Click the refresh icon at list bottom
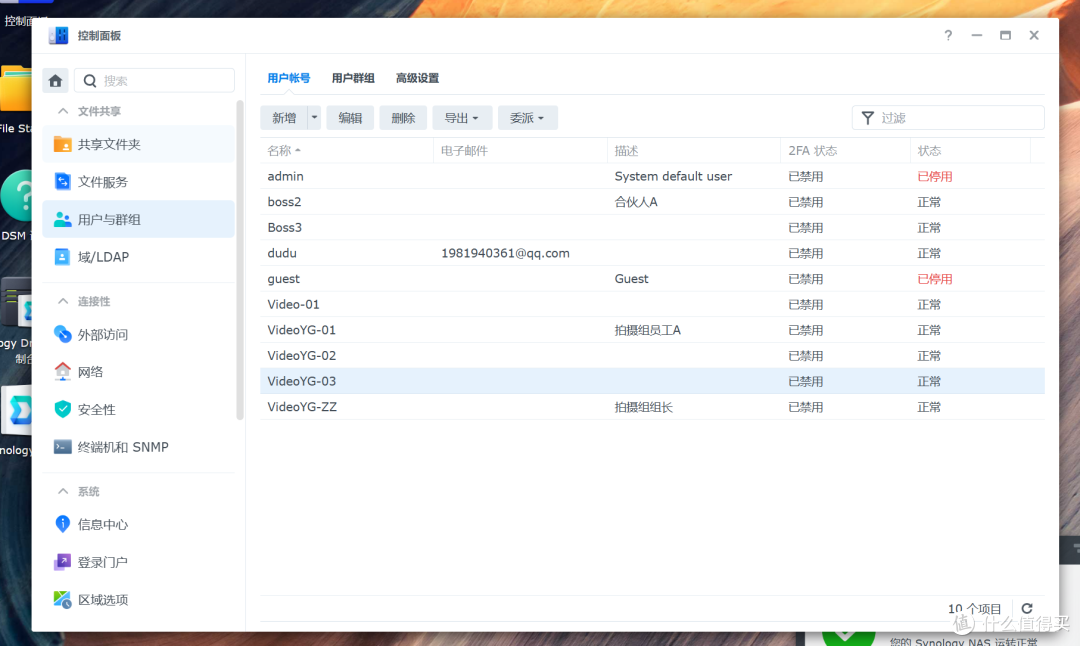Viewport: 1080px width, 646px height. point(1027,608)
